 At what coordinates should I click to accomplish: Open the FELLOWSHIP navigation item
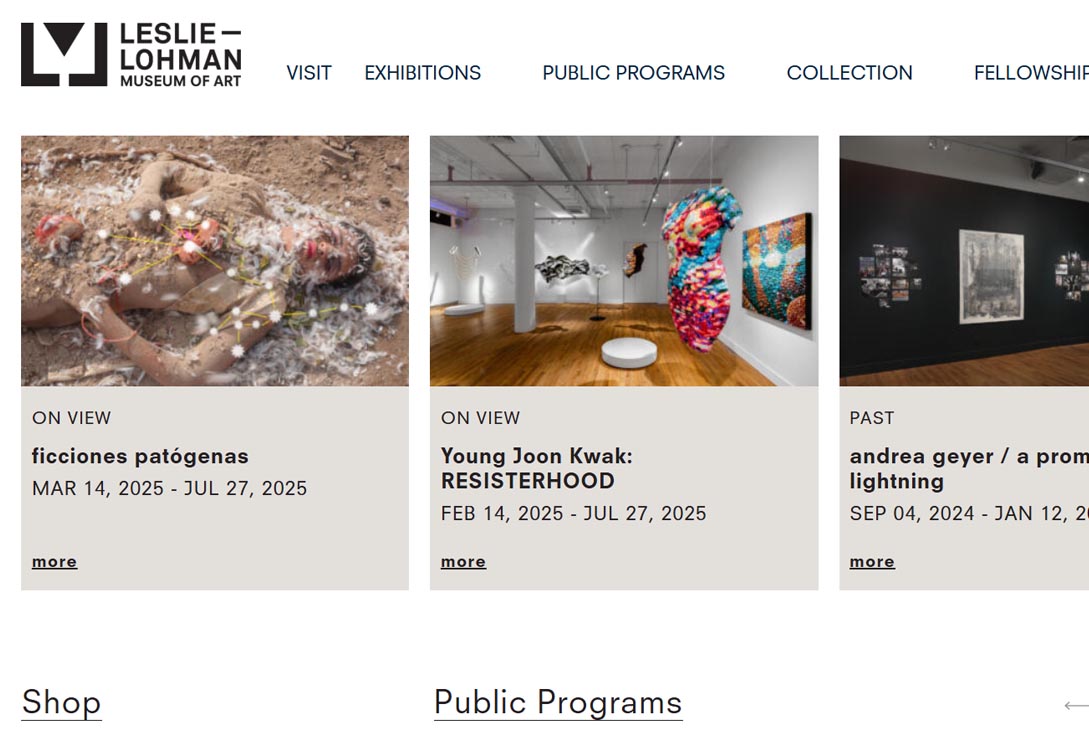point(1031,73)
